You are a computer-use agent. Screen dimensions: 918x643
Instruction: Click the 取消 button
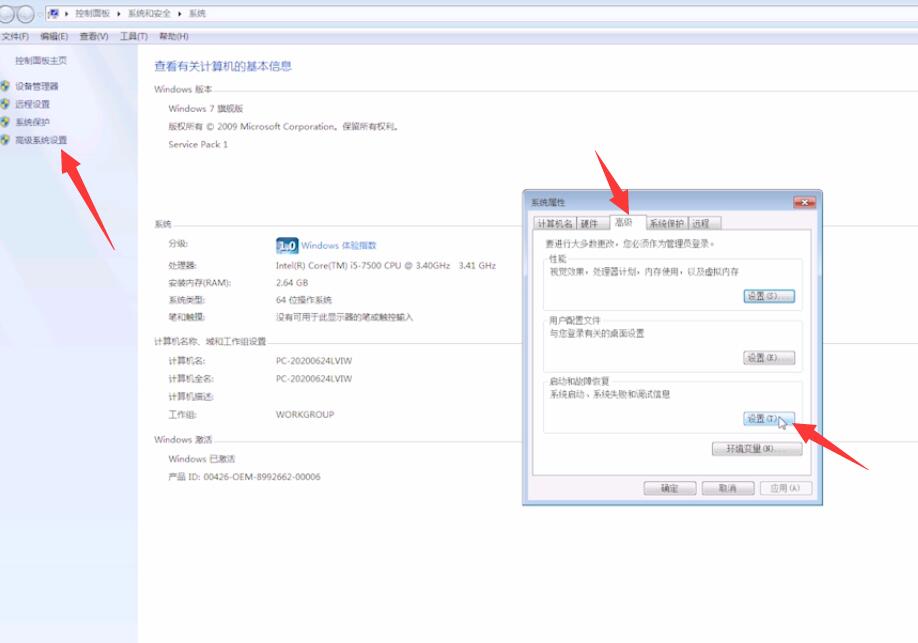click(x=728, y=488)
